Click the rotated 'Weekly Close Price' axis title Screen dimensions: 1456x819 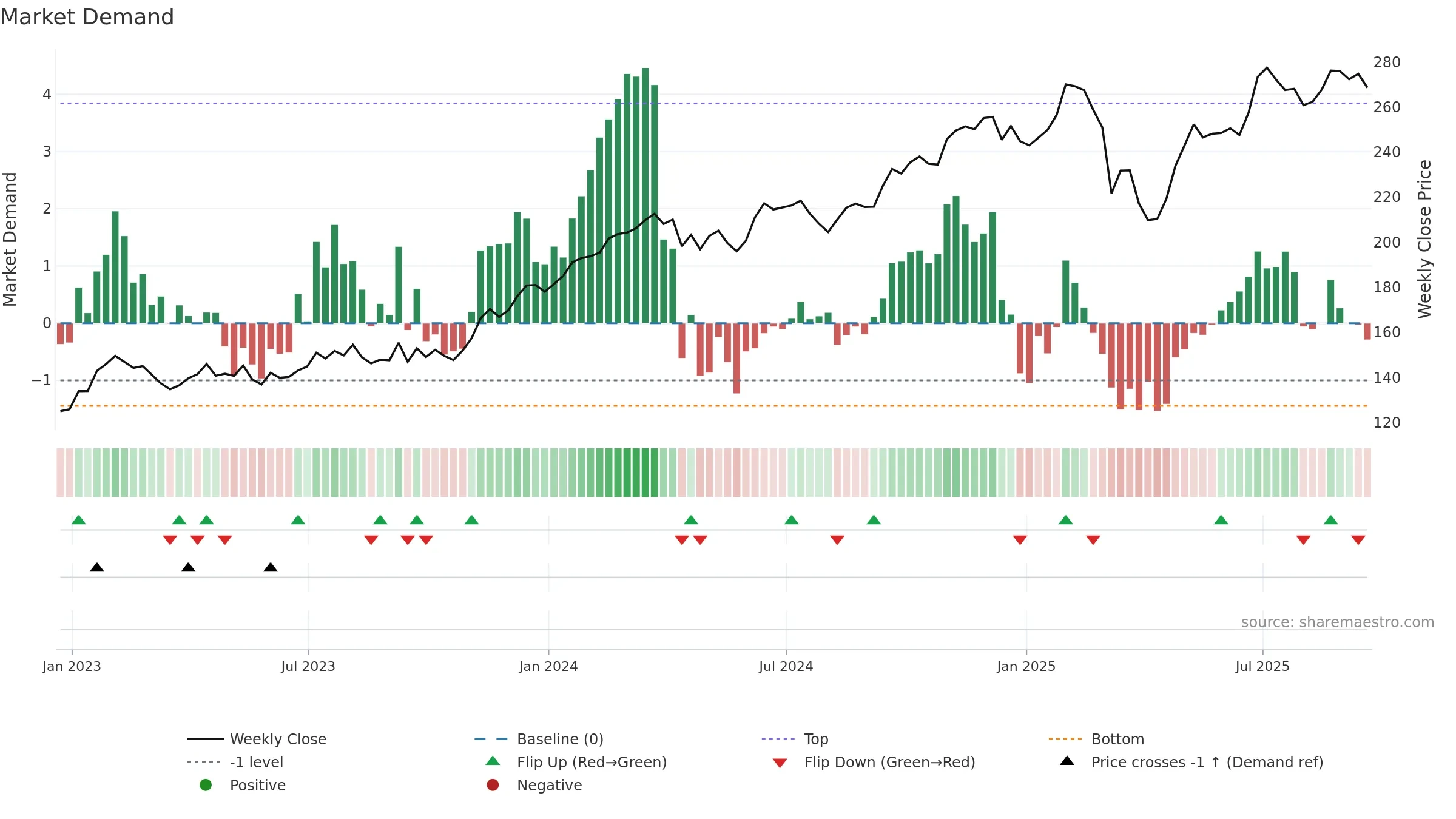coord(1424,239)
